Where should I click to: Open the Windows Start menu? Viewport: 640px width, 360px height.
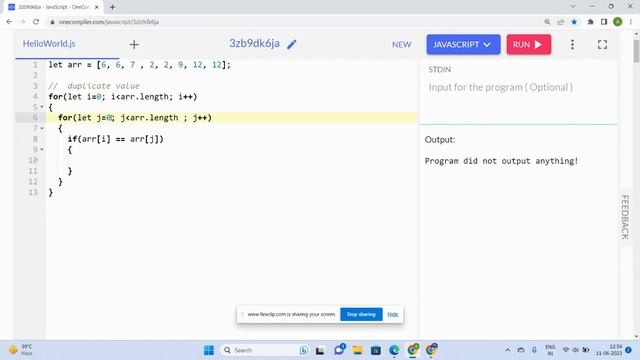(x=209, y=350)
